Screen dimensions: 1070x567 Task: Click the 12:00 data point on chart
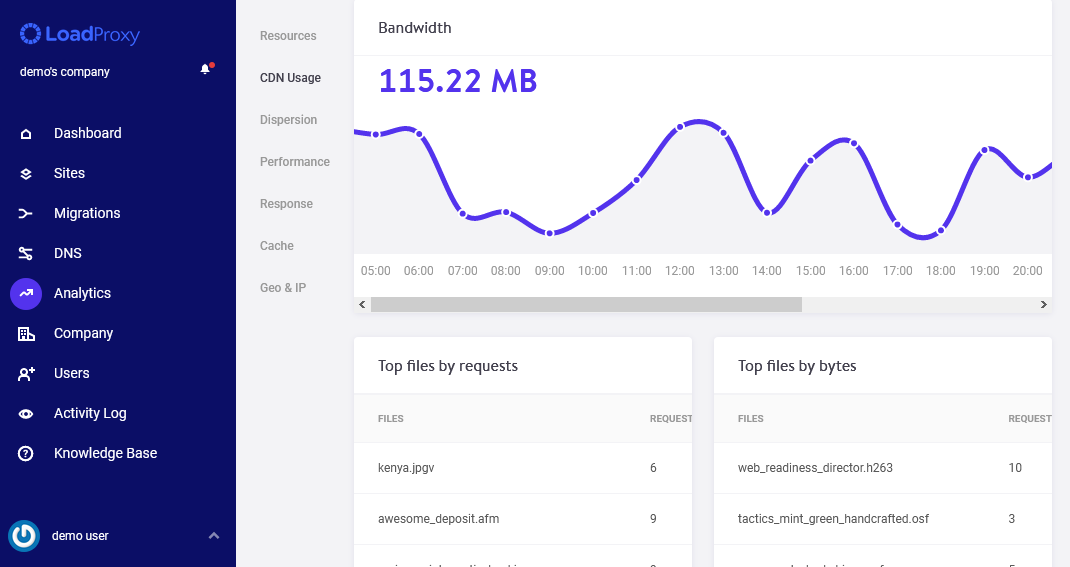pos(680,127)
